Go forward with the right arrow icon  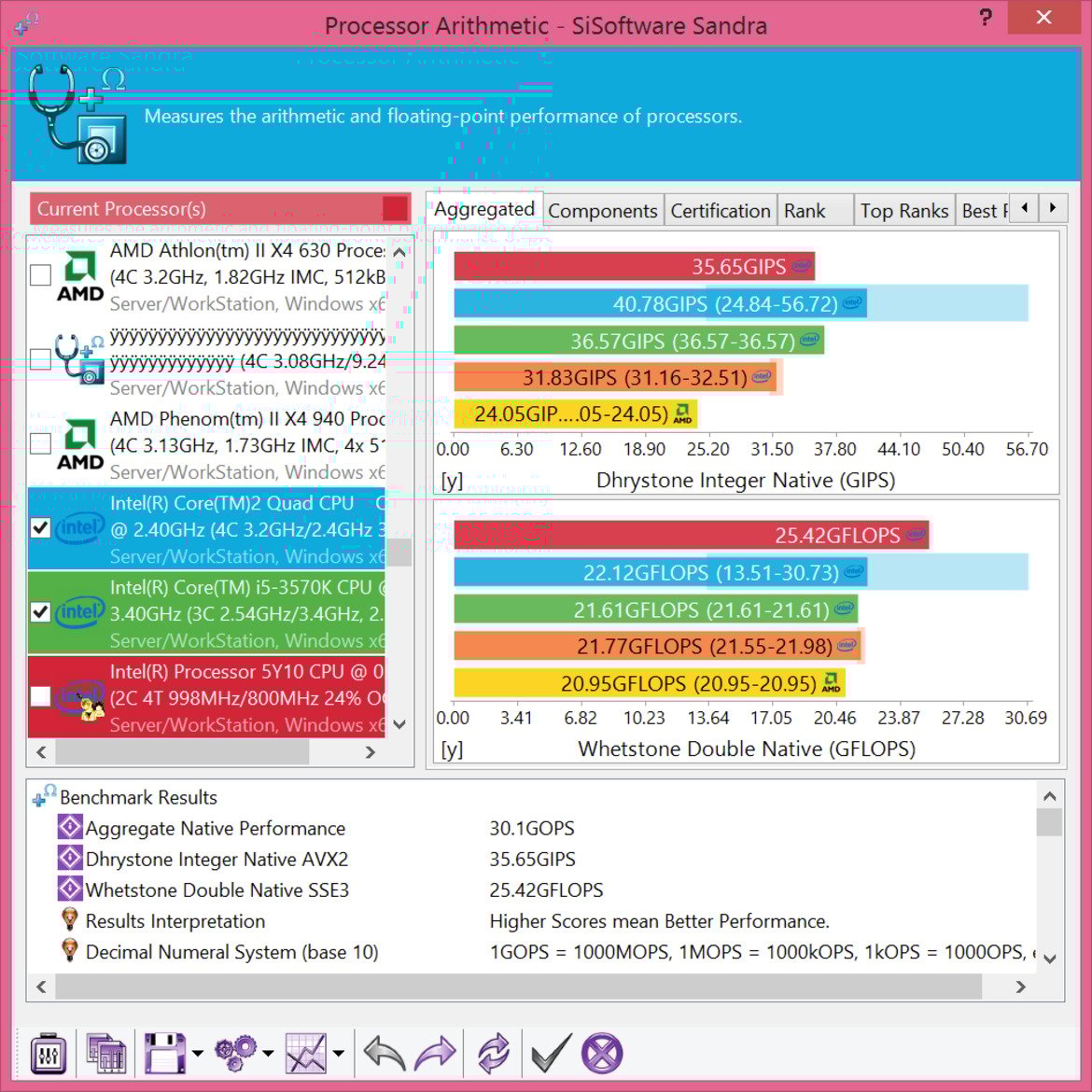[435, 1053]
